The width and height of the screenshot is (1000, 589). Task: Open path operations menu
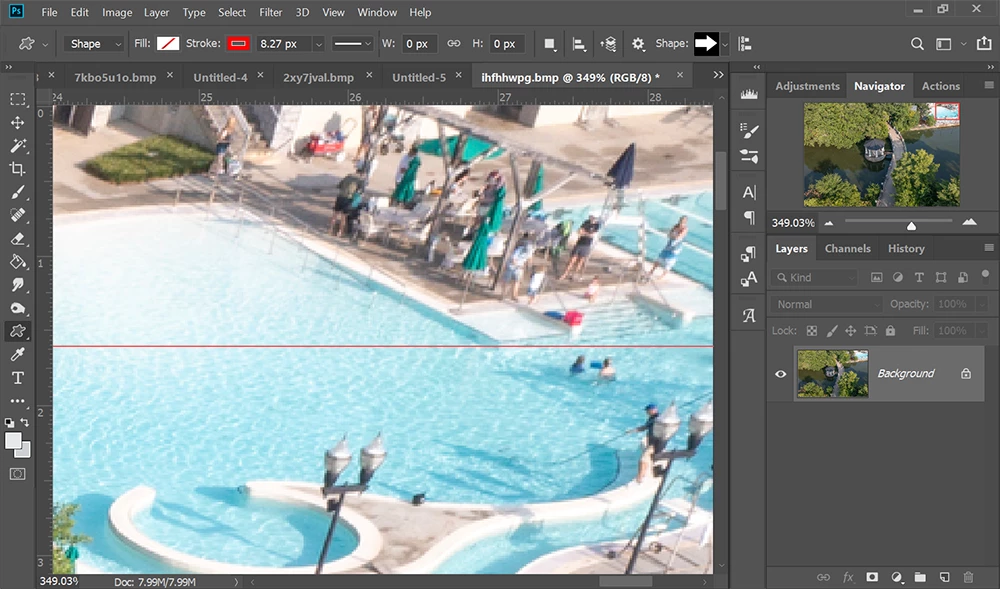[549, 44]
